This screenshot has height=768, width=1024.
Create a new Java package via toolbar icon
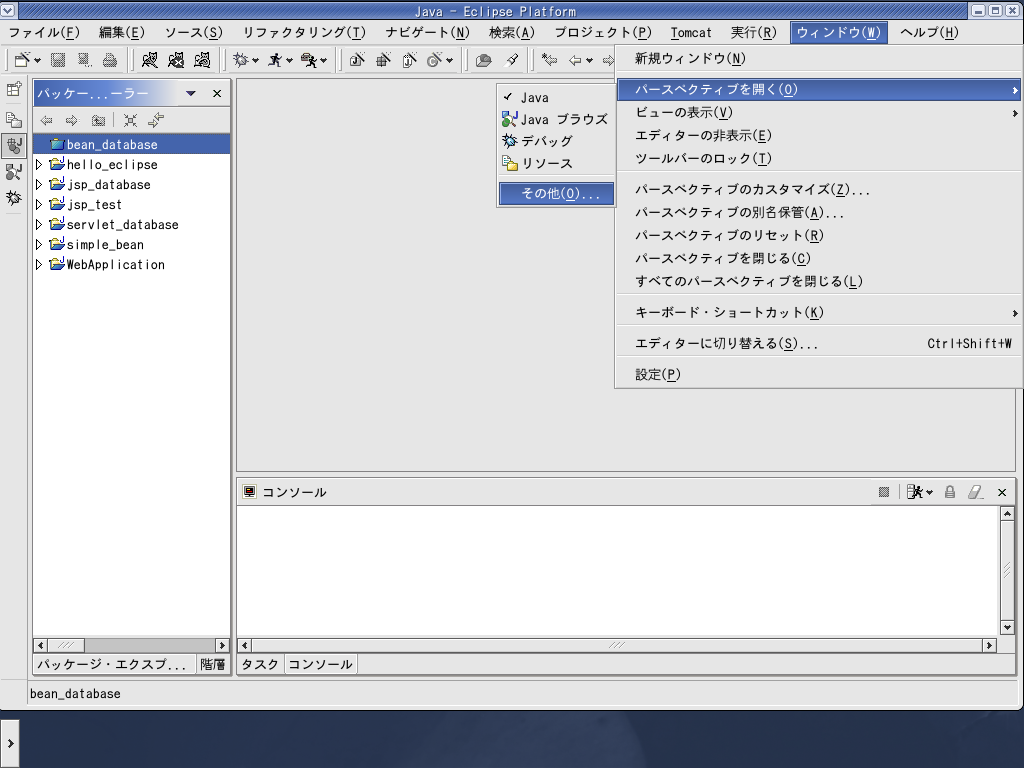point(383,60)
